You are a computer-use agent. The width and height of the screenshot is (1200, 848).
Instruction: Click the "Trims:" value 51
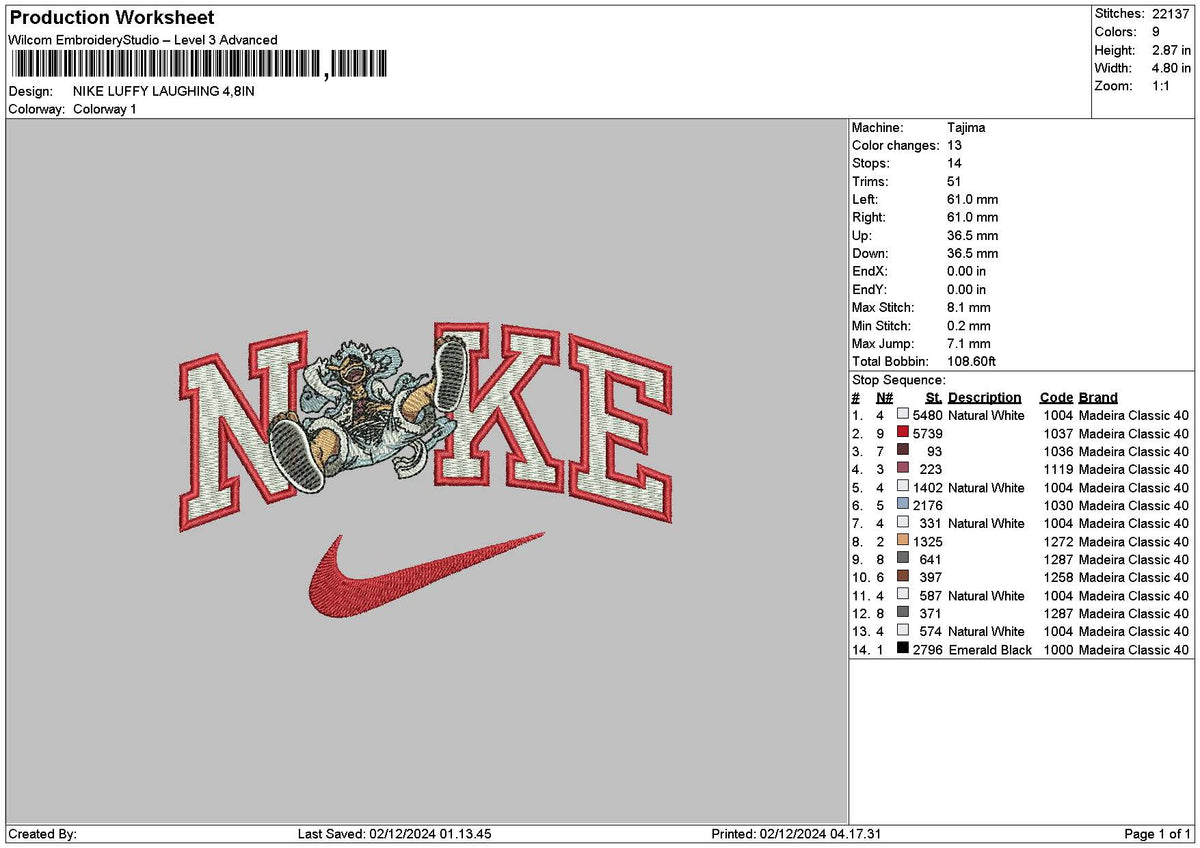click(x=954, y=181)
